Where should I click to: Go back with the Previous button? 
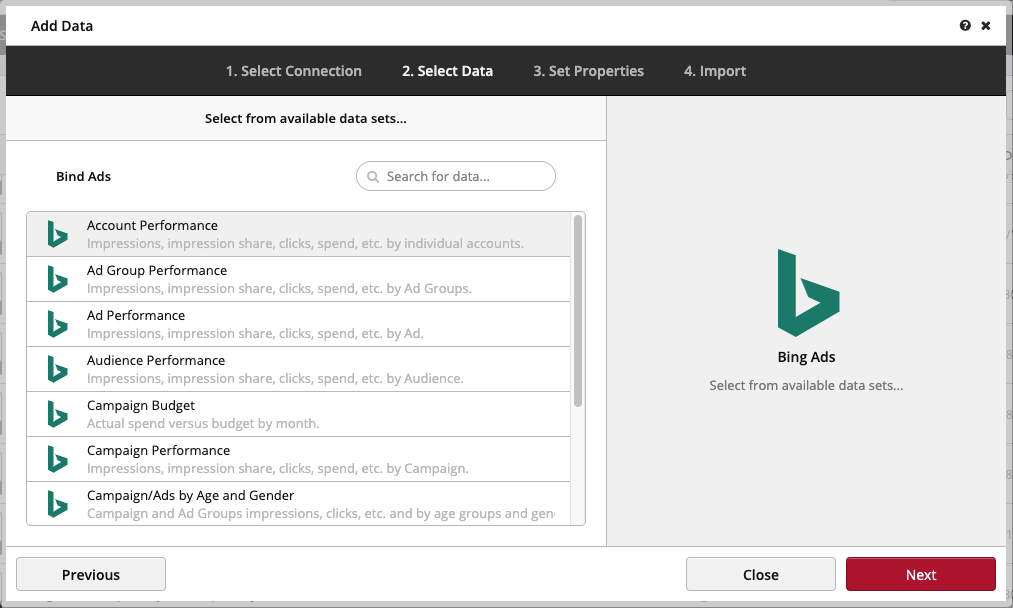(x=91, y=574)
